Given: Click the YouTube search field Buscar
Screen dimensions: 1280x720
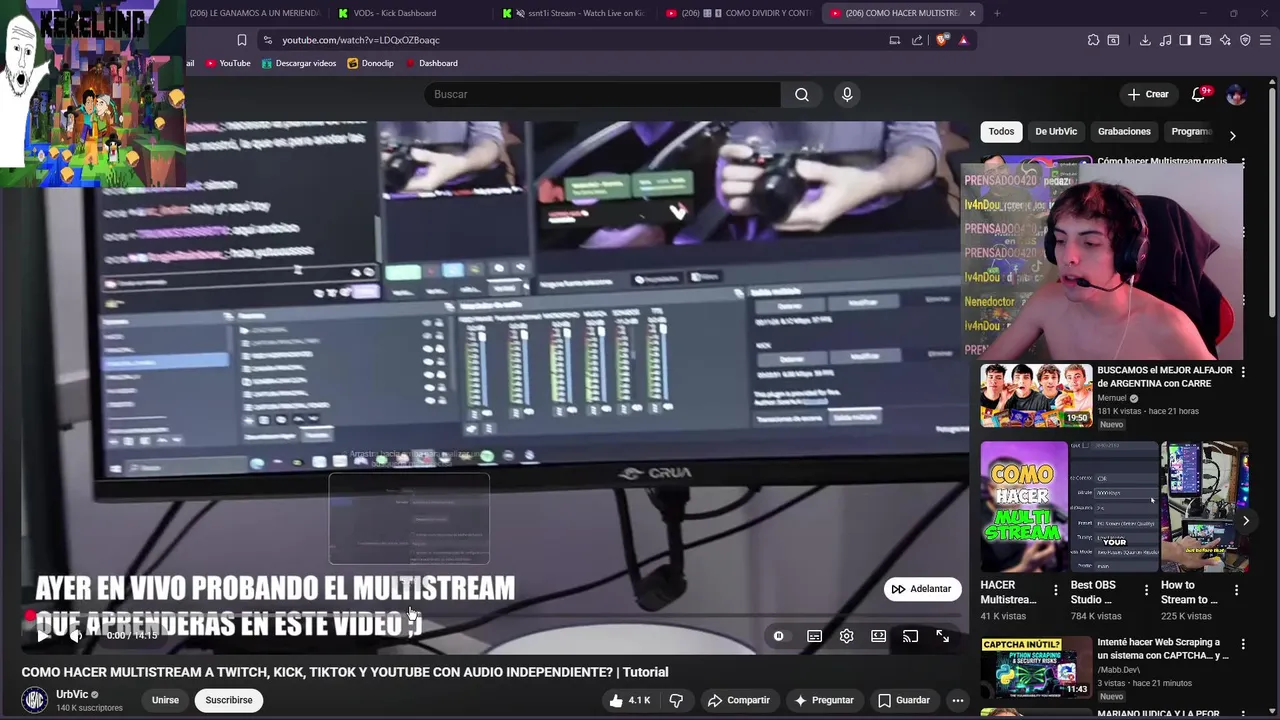Looking at the screenshot, I should pos(603,94).
